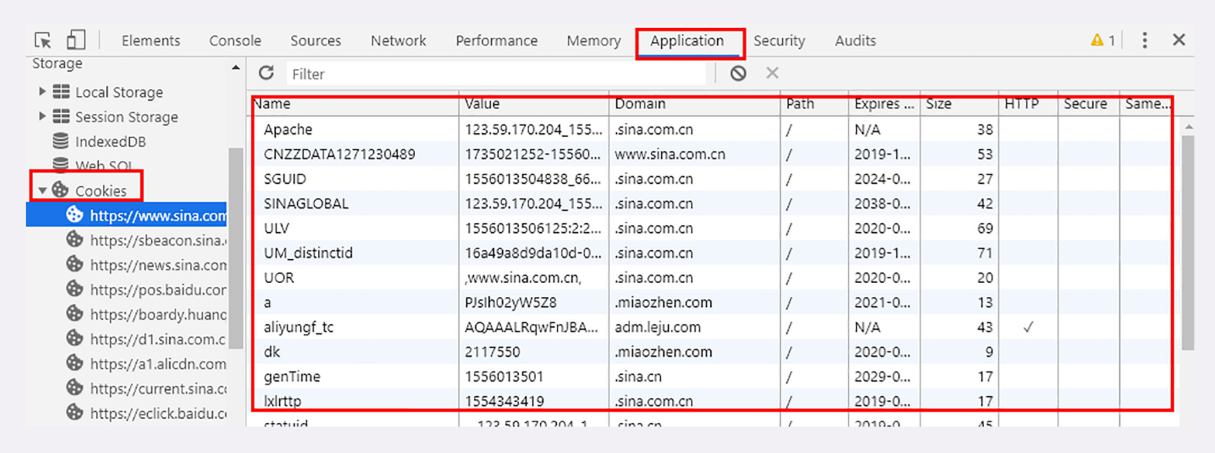This screenshot has height=453, width=1215.
Task: Click the PJsIh02yW5Z8 cookie value
Action: 510,302
